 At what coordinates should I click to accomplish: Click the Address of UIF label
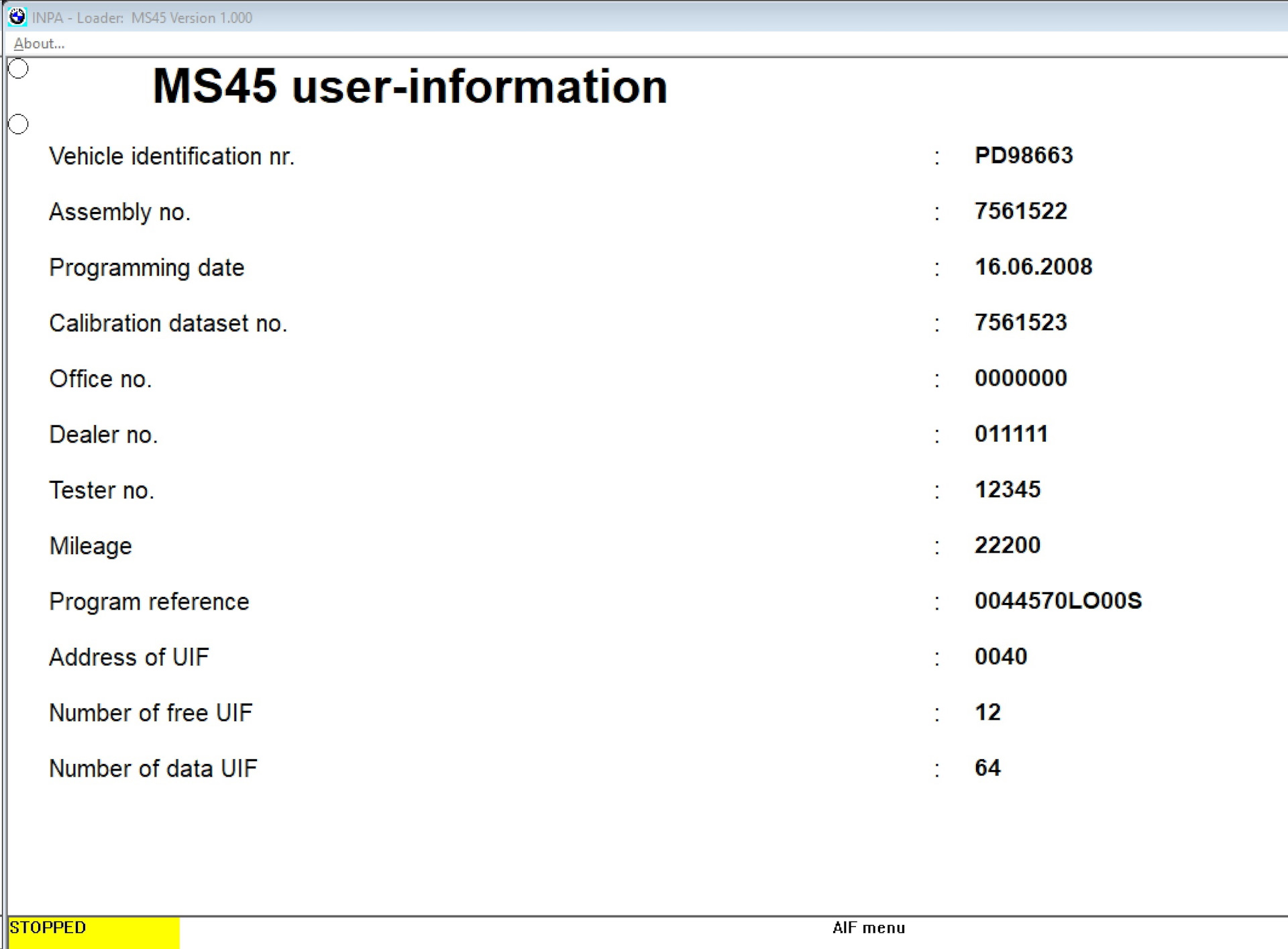point(129,657)
